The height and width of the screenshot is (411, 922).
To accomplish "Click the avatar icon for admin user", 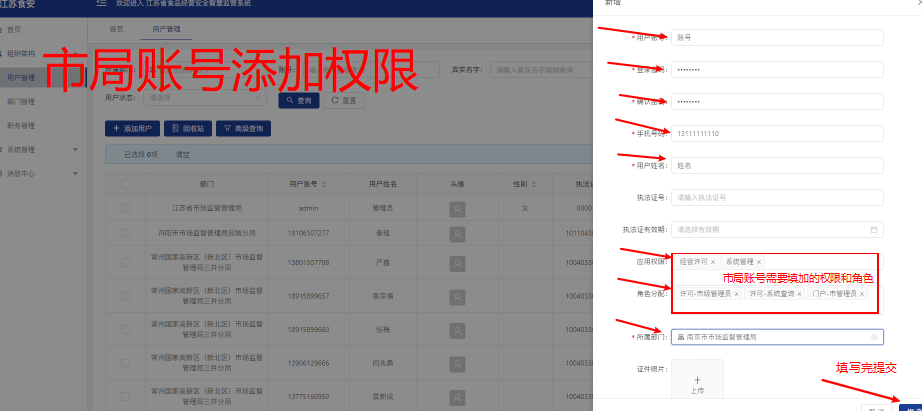I will coord(458,208).
